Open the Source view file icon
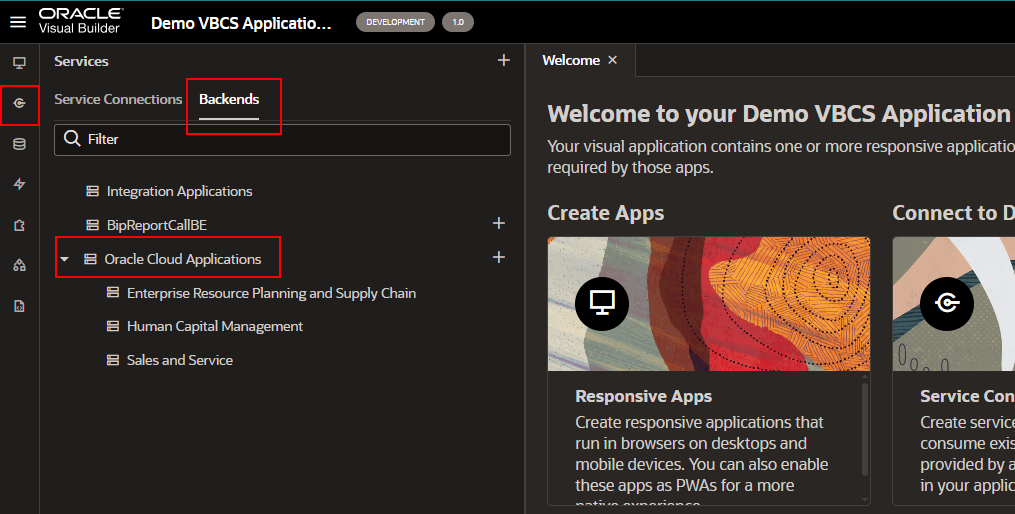This screenshot has width=1015, height=514. pyautogui.click(x=19, y=306)
